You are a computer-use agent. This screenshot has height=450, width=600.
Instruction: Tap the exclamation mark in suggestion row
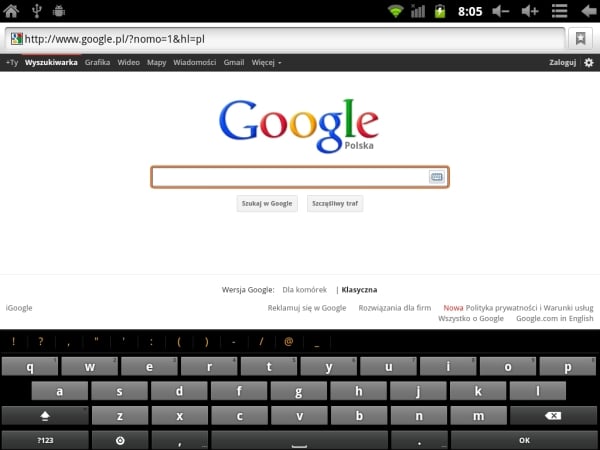pos(14,341)
